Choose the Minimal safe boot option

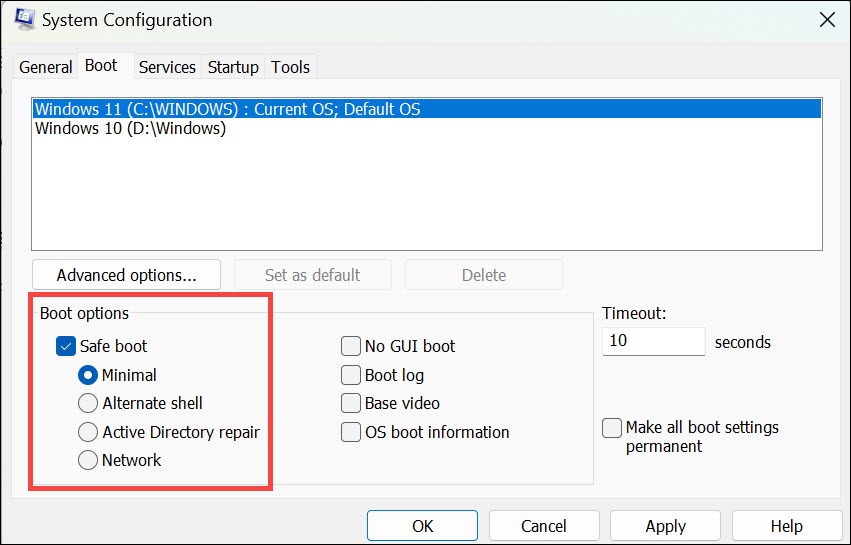88,375
